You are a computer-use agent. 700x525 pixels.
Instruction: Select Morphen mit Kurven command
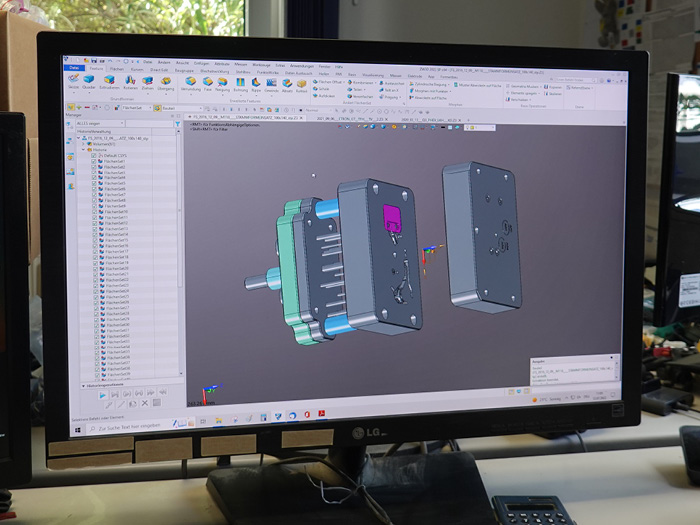click(429, 91)
